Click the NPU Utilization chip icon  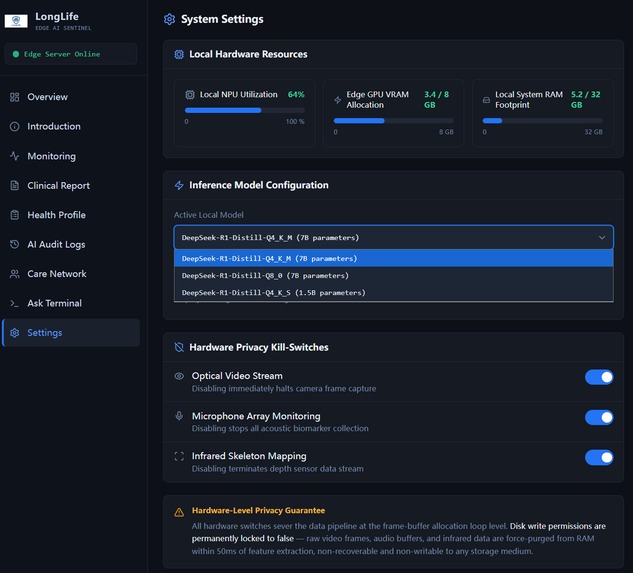[190, 94]
